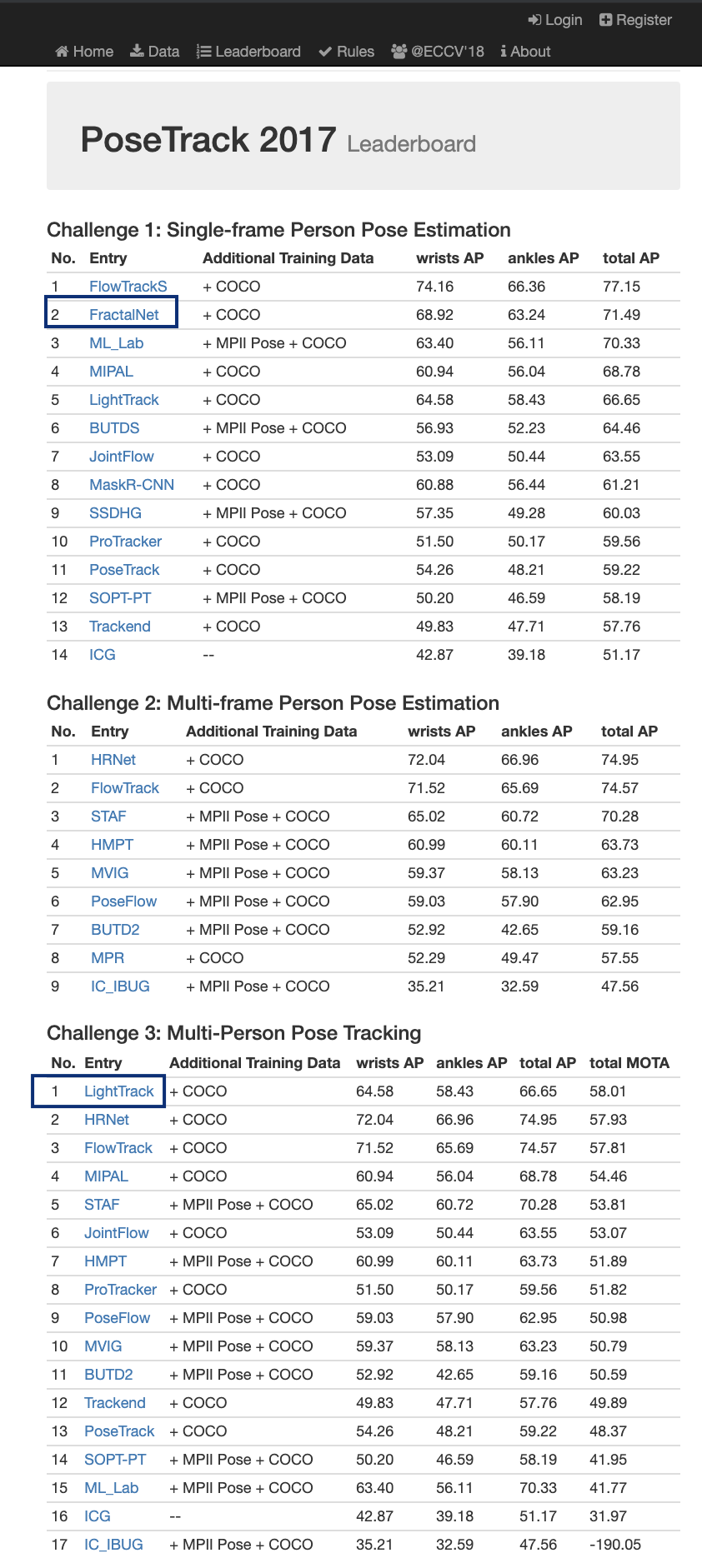
Task: Open the FlowTrackS entry link
Action: pos(128,287)
